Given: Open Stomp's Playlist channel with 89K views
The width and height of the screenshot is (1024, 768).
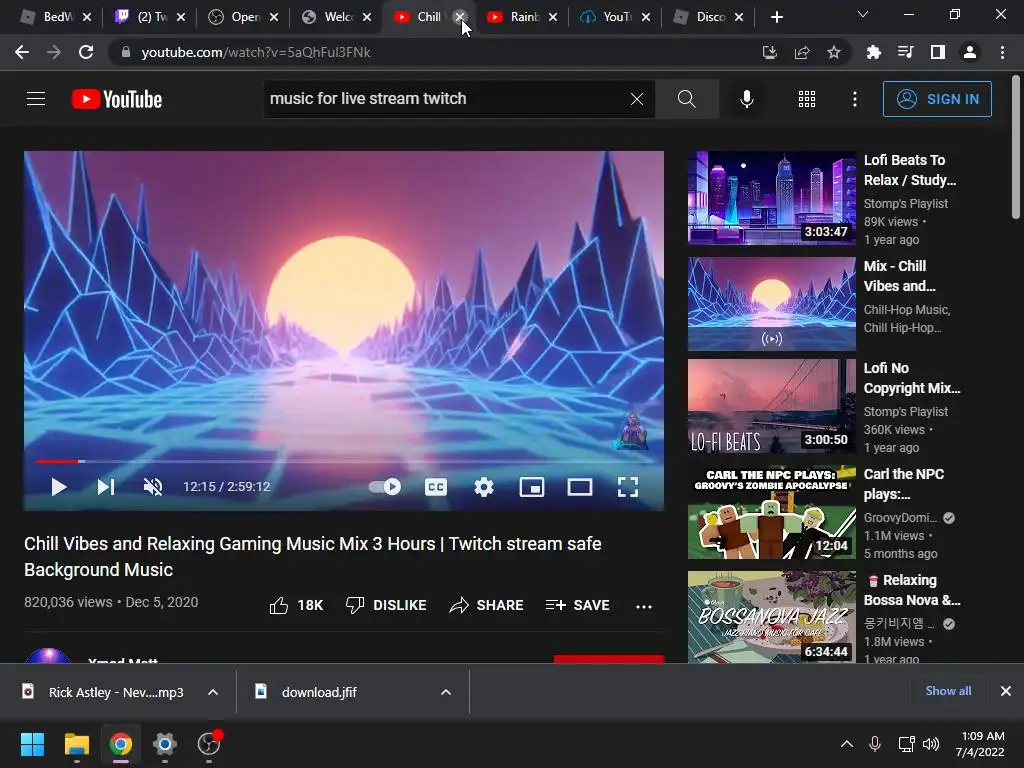Looking at the screenshot, I should (906, 204).
